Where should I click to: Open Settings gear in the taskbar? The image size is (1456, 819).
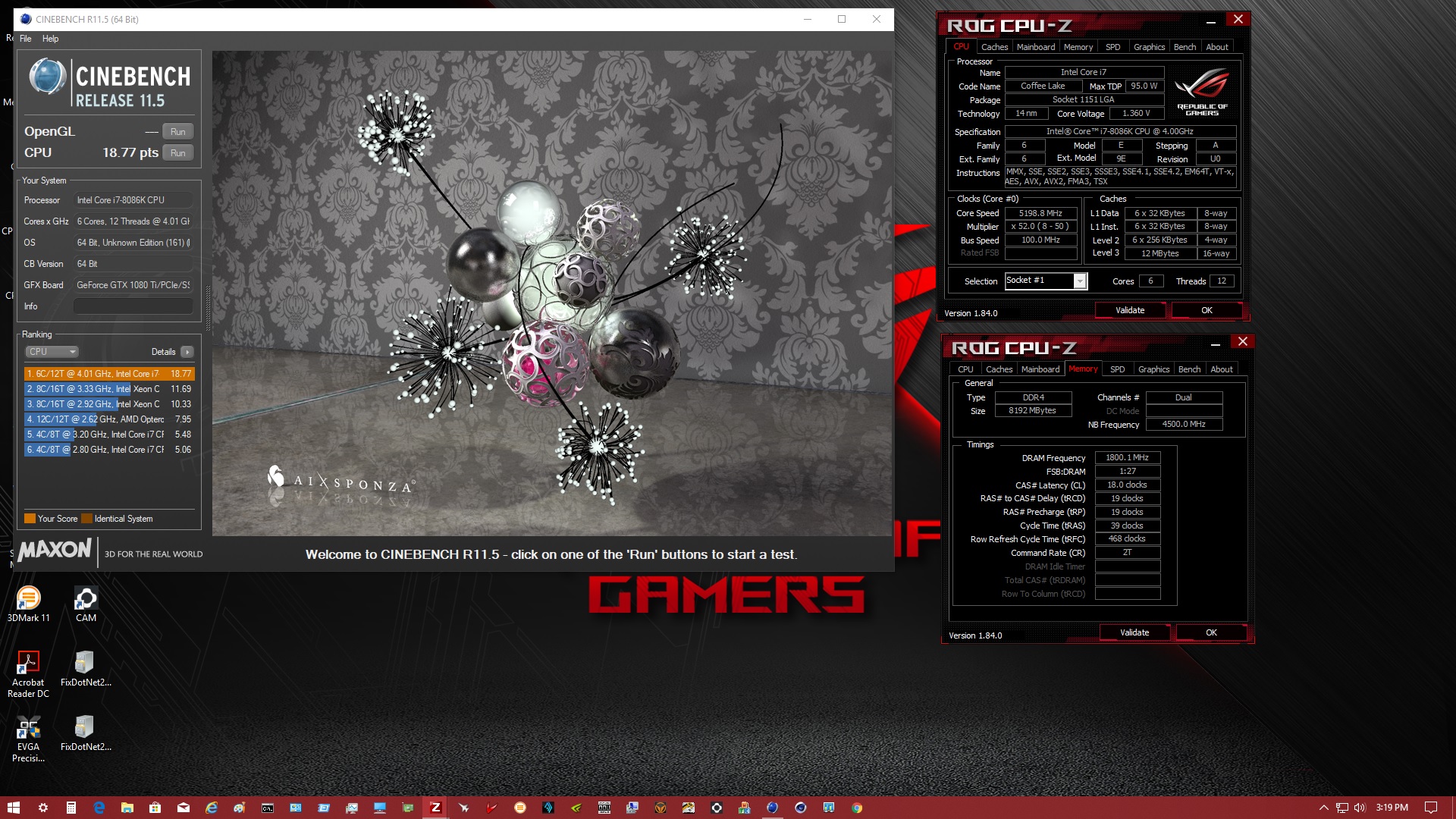[x=43, y=808]
